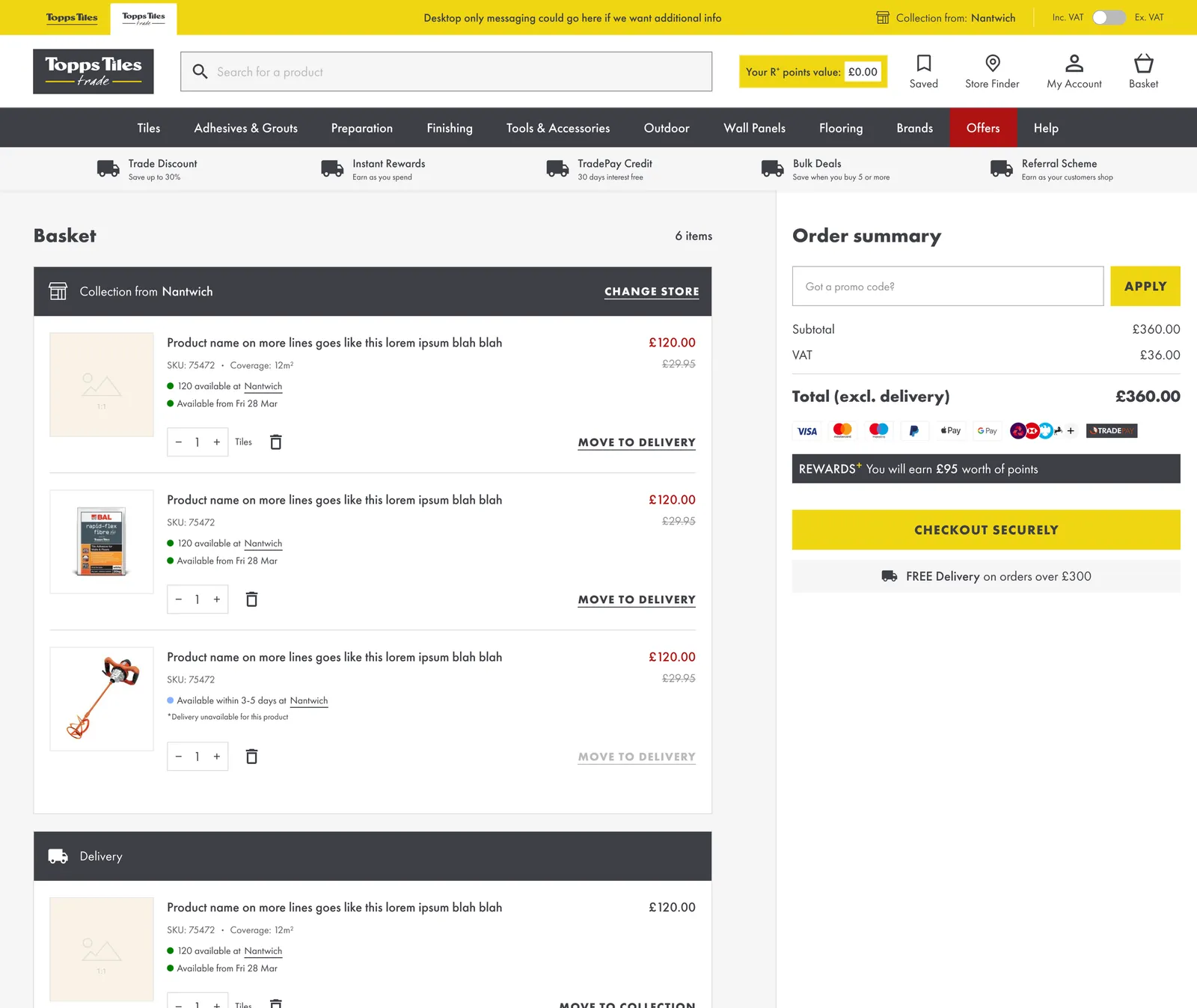Open the mixer paddle product thumbnail
The width and height of the screenshot is (1197, 1008).
pyautogui.click(x=102, y=699)
